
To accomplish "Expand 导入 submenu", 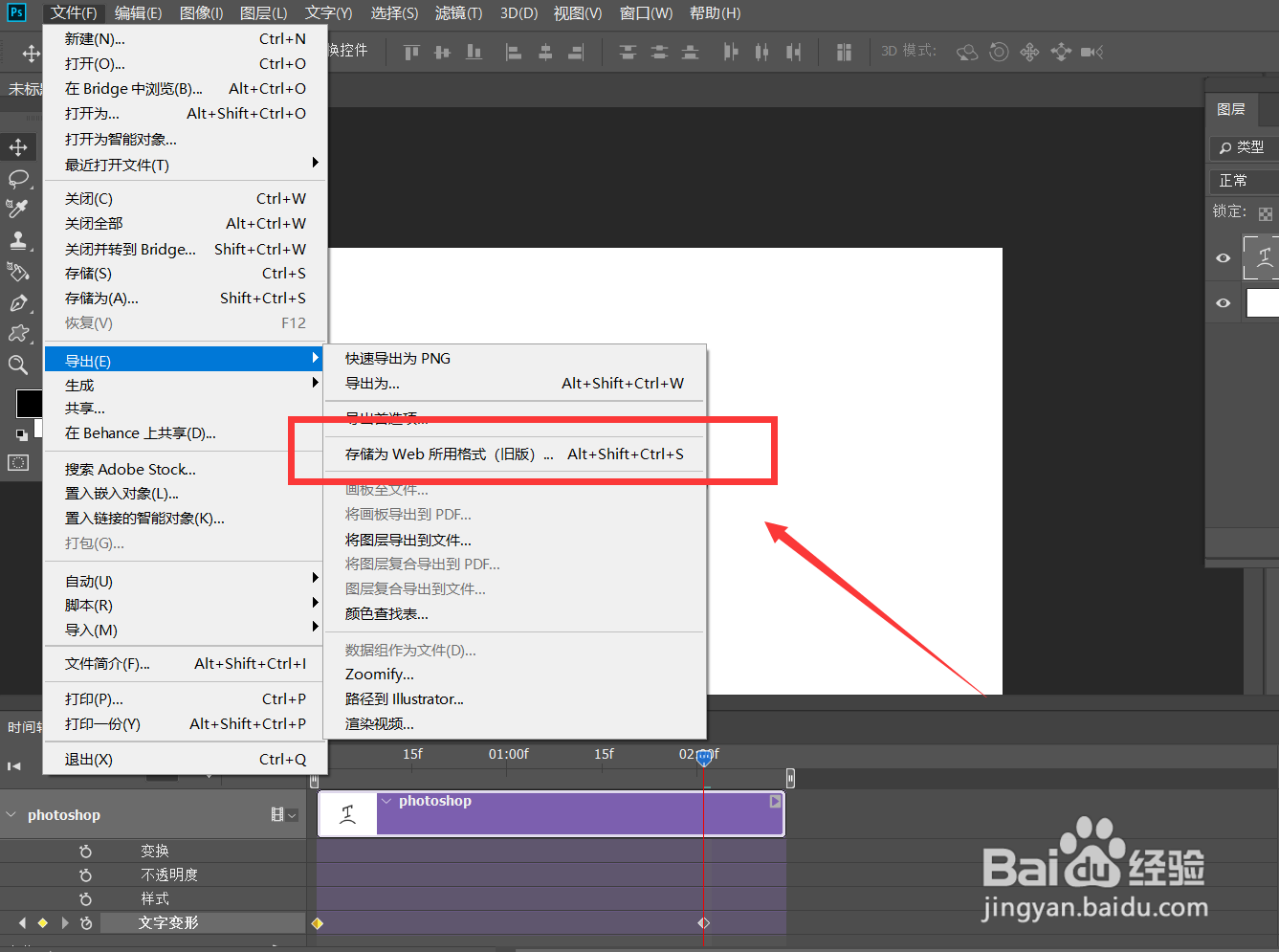I will pyautogui.click(x=315, y=627).
